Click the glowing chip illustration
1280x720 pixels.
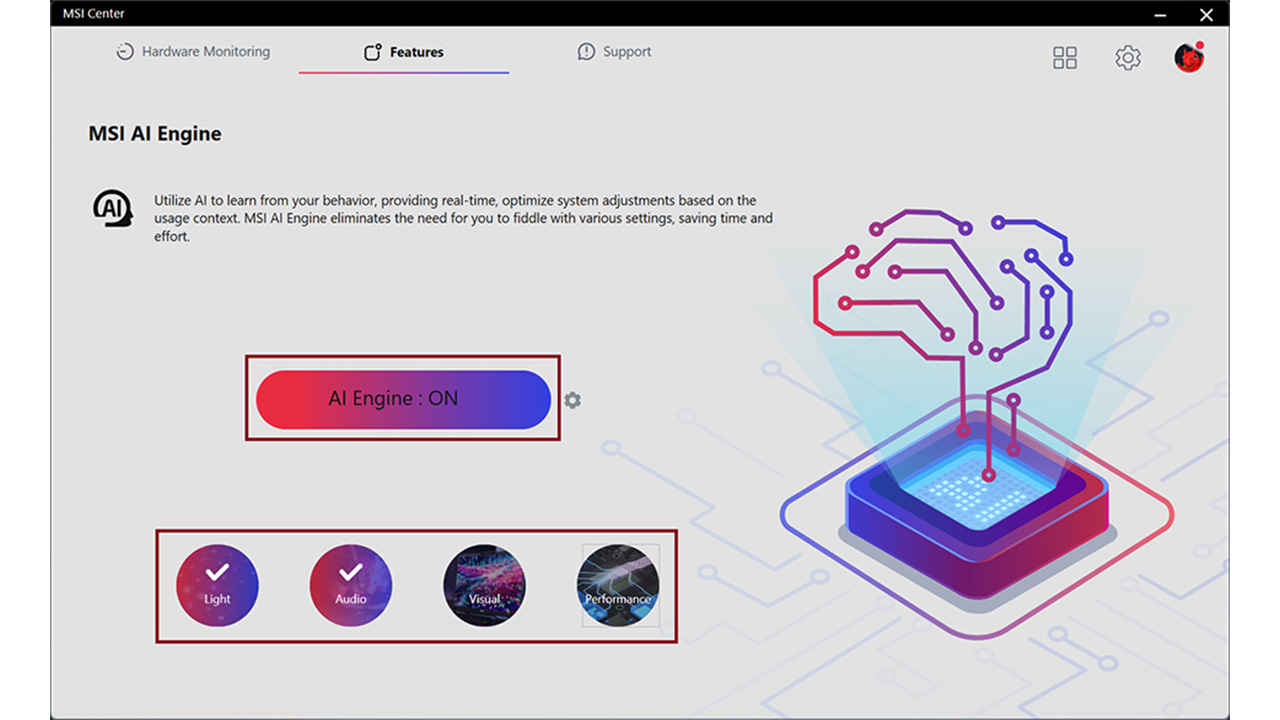coord(975,500)
